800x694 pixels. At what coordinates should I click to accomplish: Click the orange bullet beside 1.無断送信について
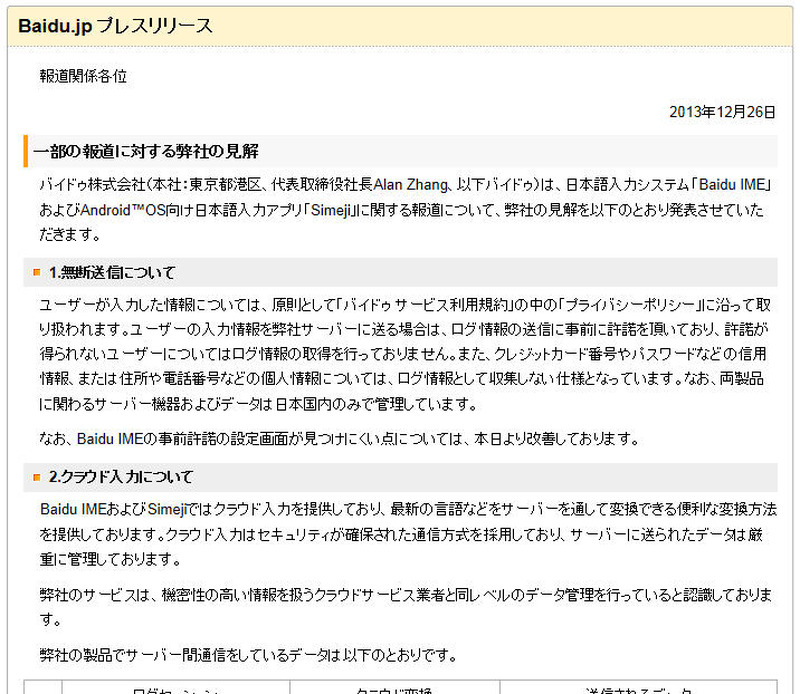point(37,273)
